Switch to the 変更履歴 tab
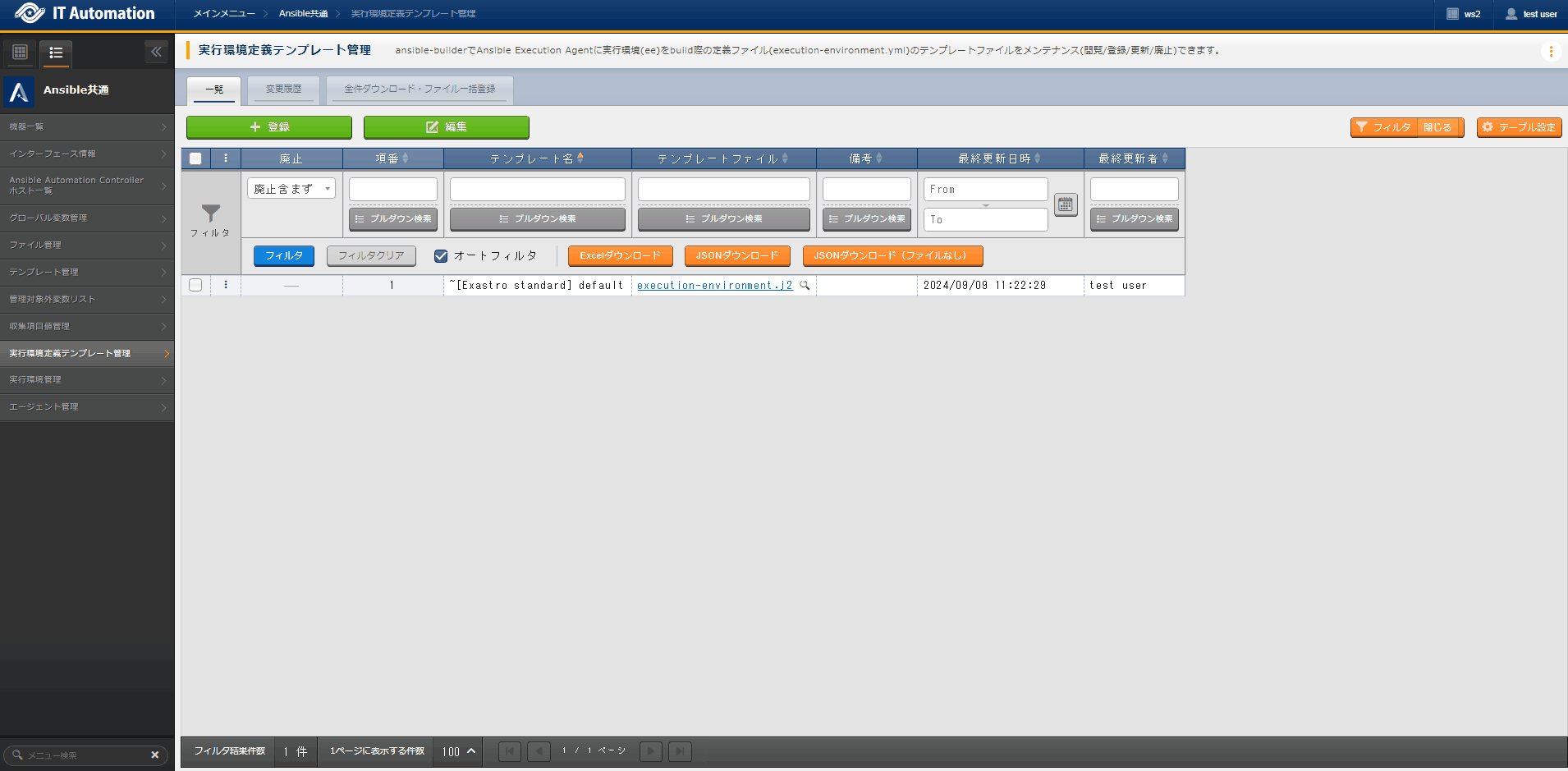1568x771 pixels. (283, 89)
